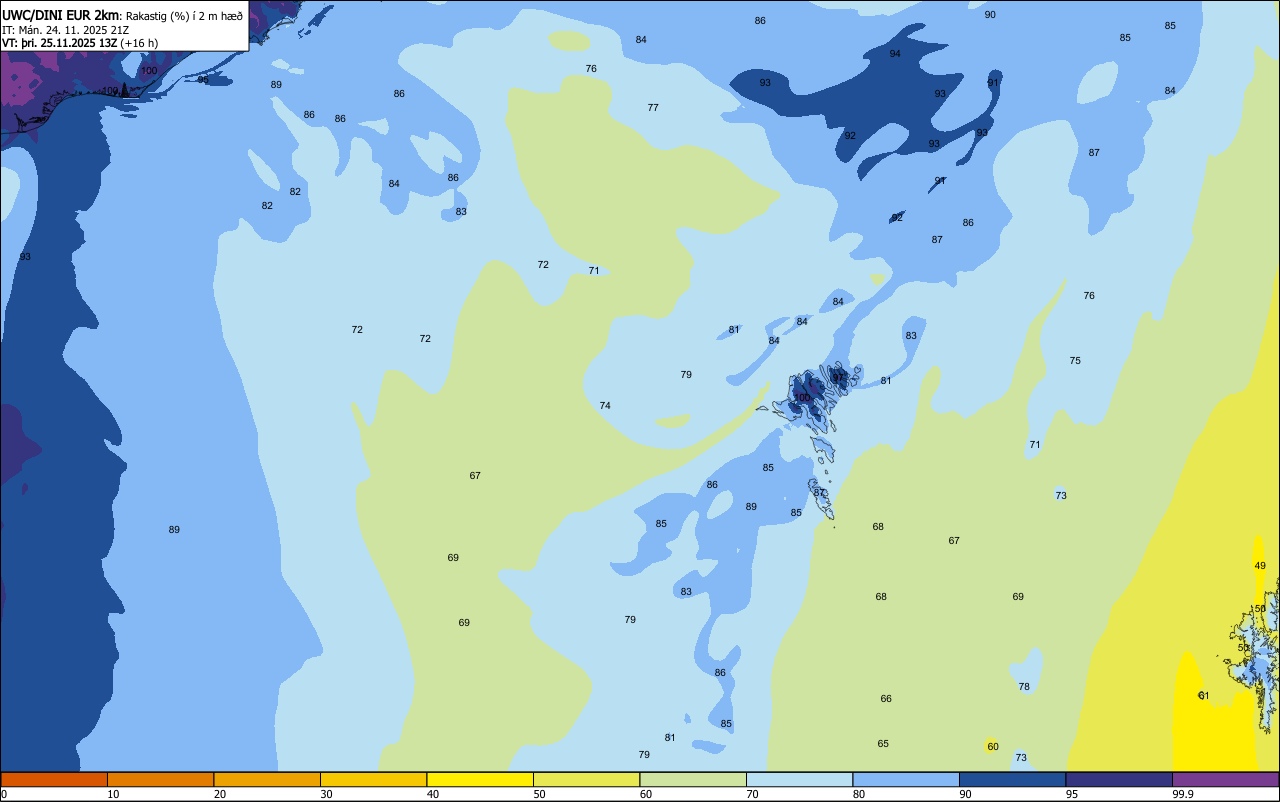The height and width of the screenshot is (802, 1280).
Task: Click the '94' humidity value on map
Action: (895, 54)
